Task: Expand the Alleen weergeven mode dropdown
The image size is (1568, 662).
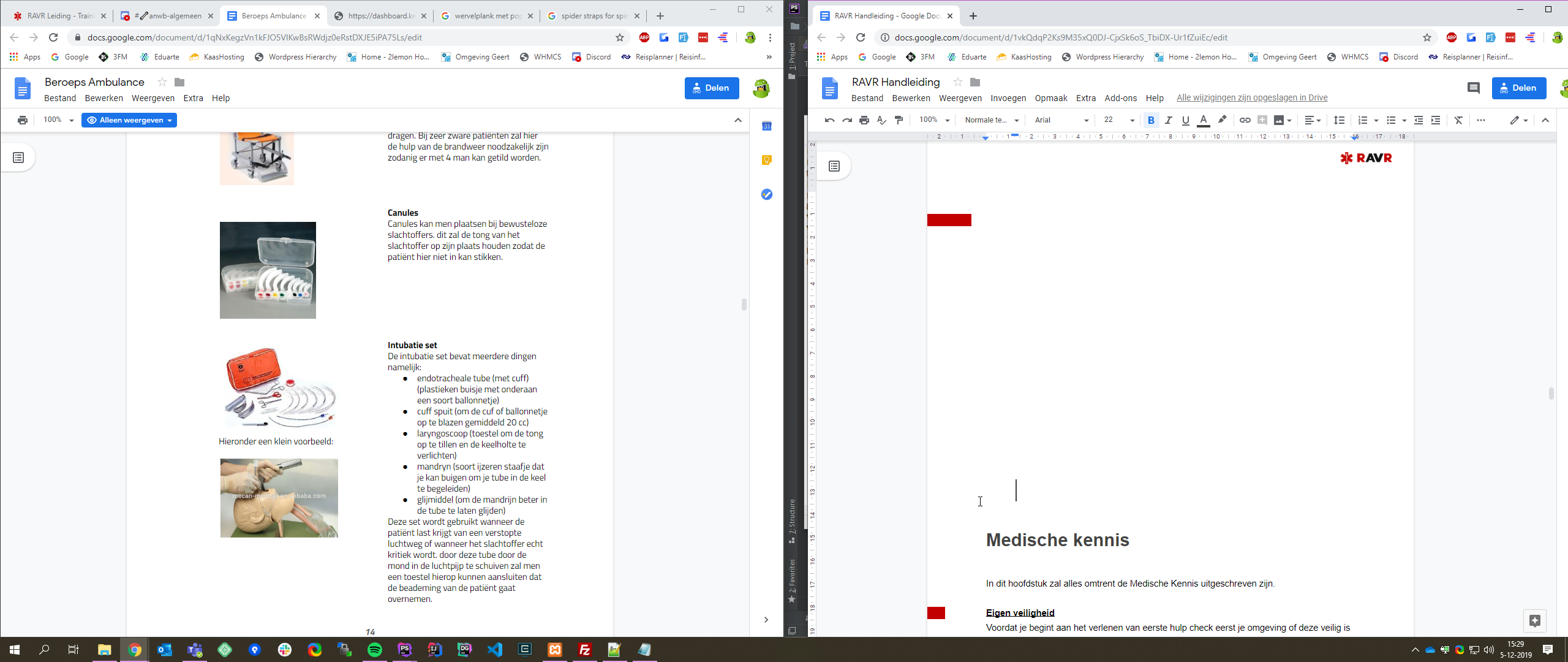Action: pos(129,120)
